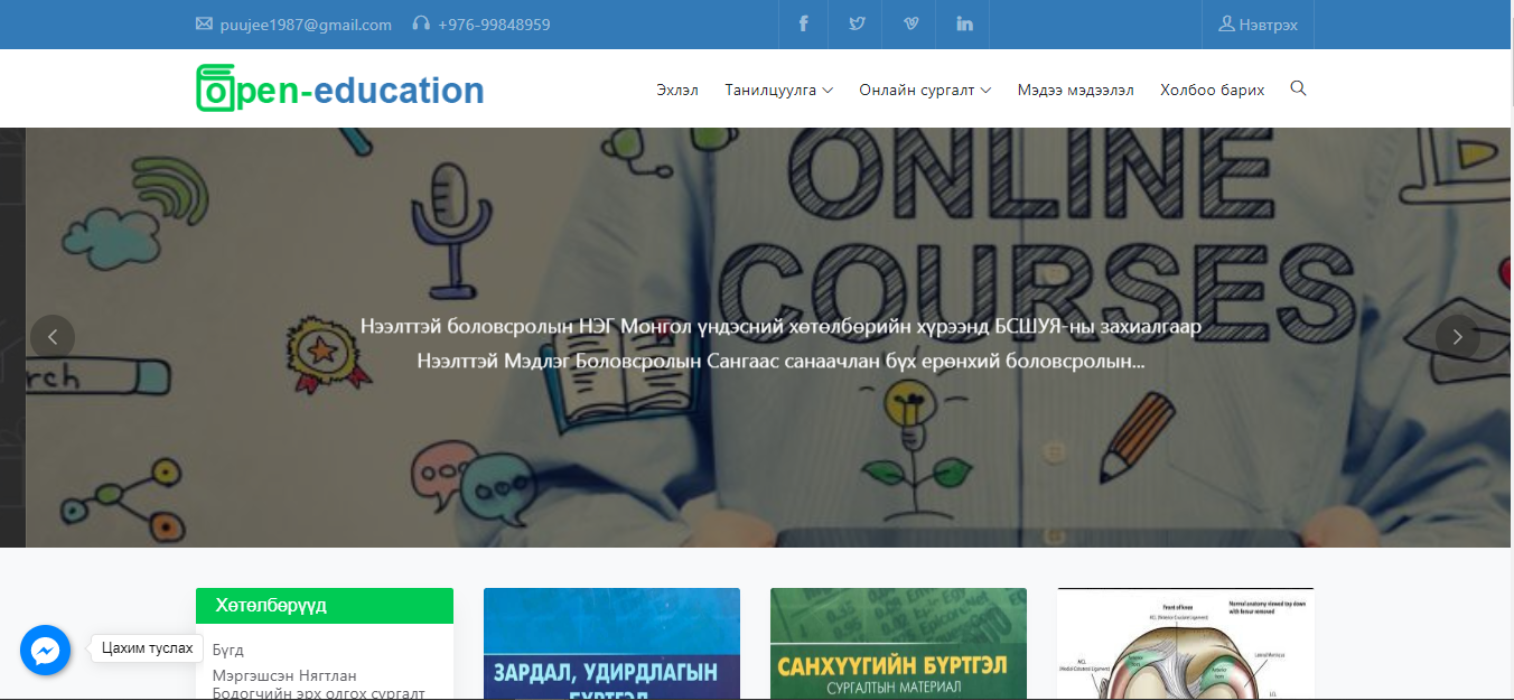
Task: Open the Messenger chat bubble
Action: (x=45, y=651)
